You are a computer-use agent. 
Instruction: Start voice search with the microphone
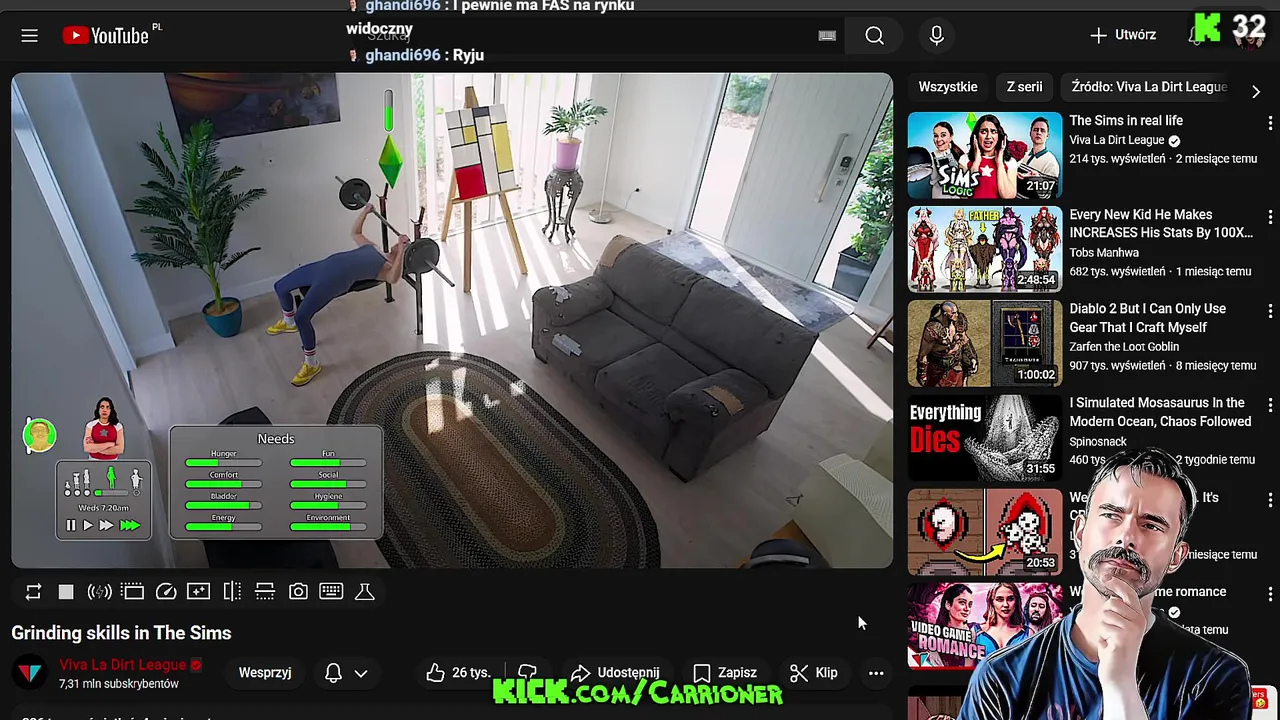pyautogui.click(x=937, y=36)
